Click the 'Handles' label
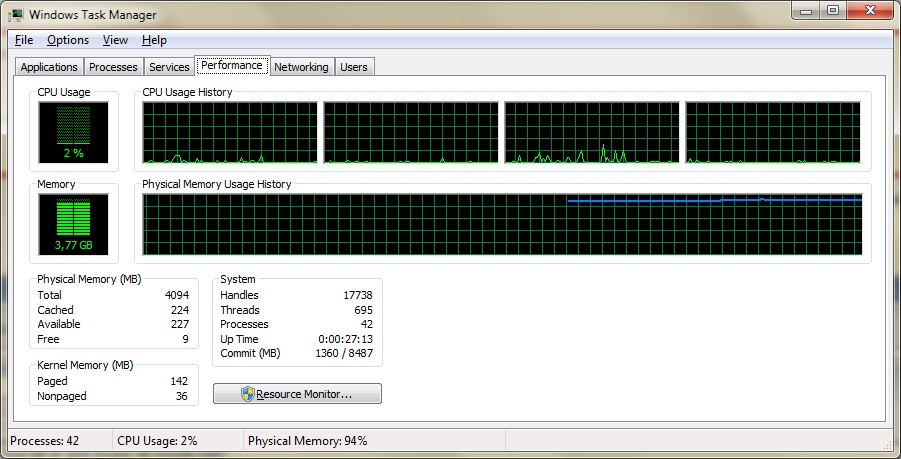This screenshot has width=901, height=459. [239, 295]
